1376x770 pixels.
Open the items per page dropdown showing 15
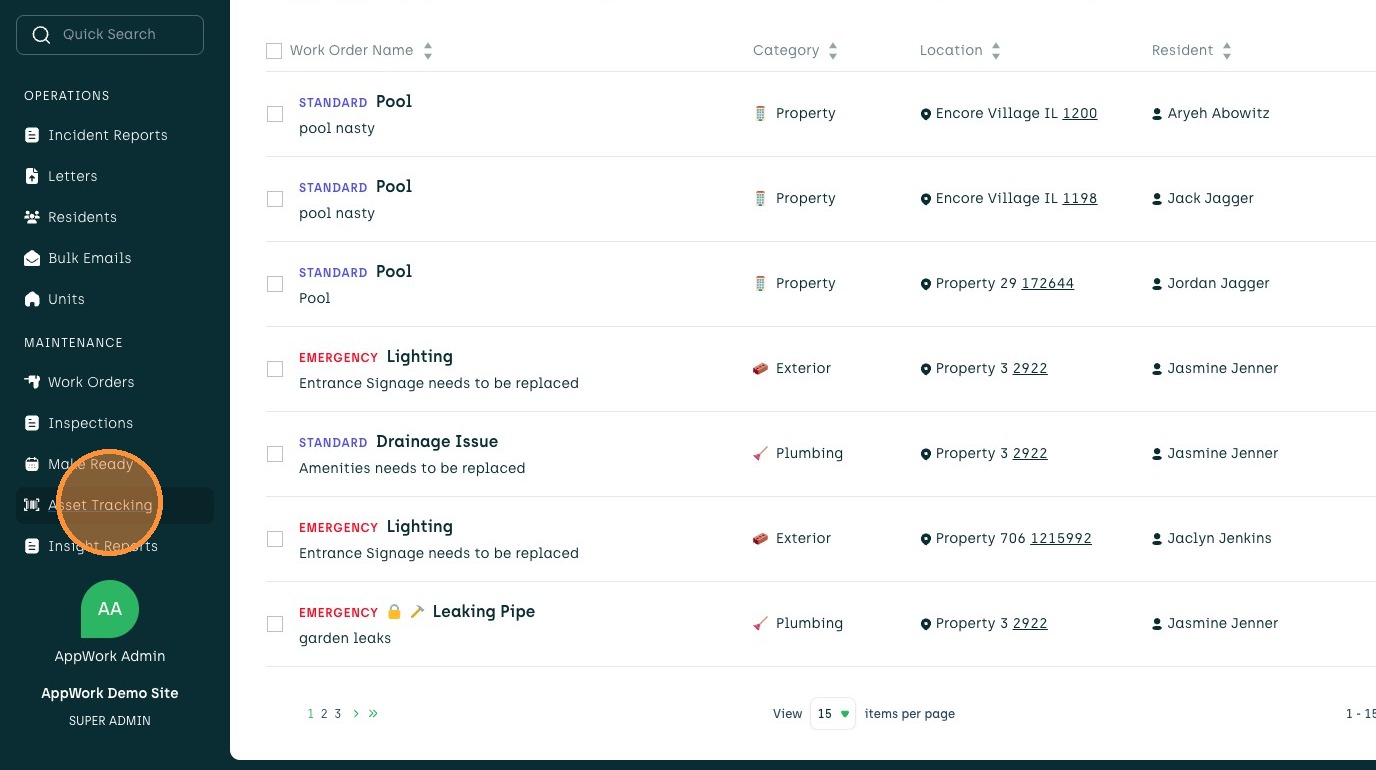(x=833, y=714)
